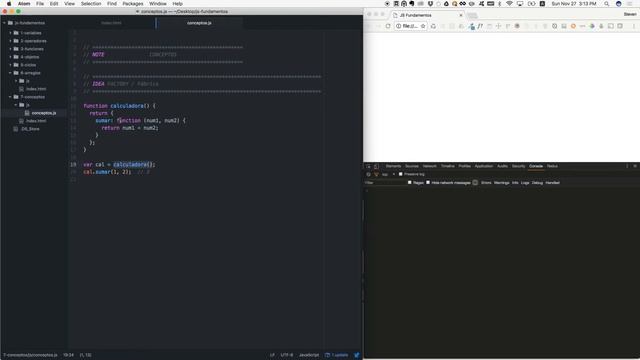The height and width of the screenshot is (360, 640).
Task: Click the 19:24 cursor position in status bar
Action: (x=69, y=355)
